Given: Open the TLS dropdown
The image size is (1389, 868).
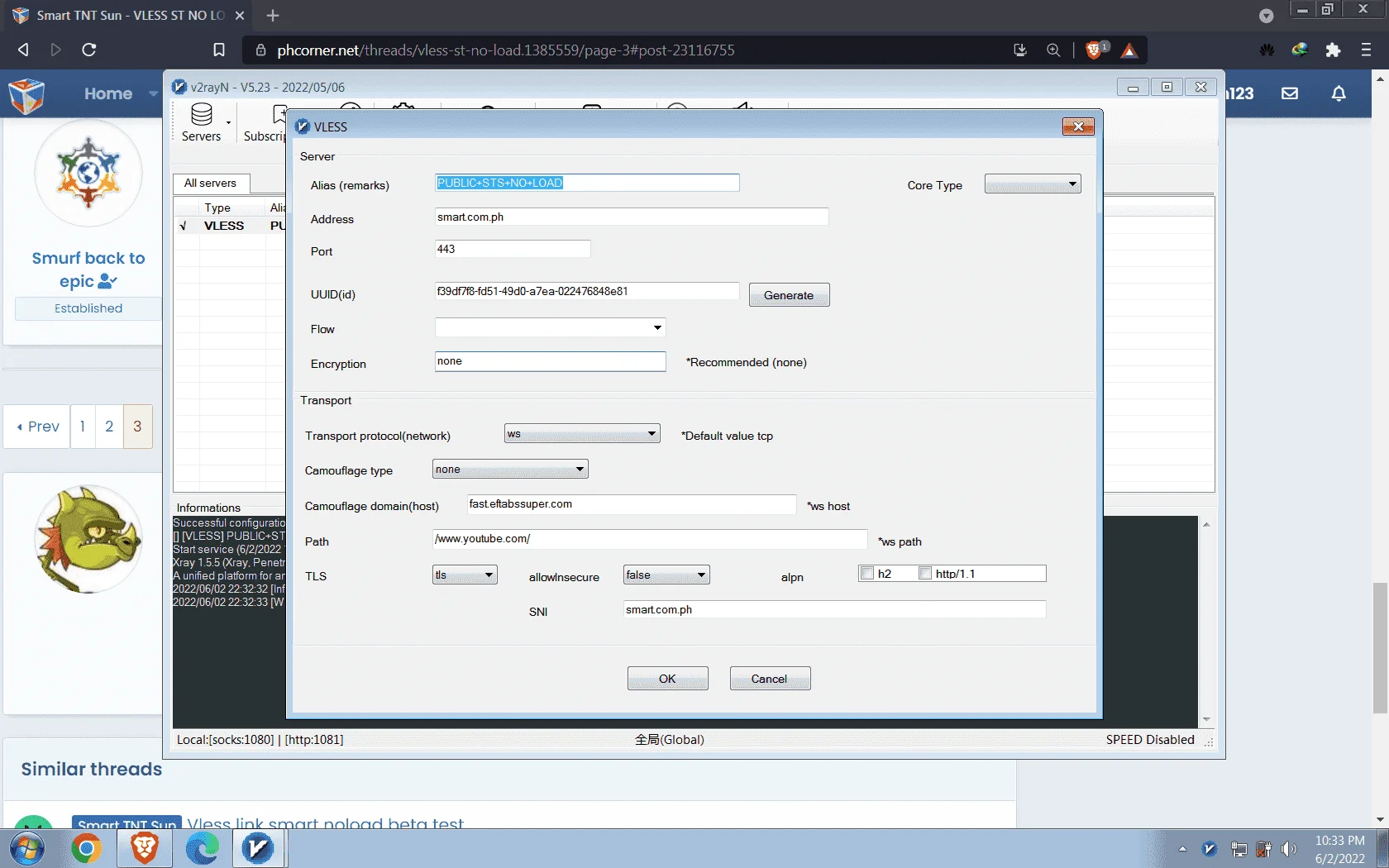Looking at the screenshot, I should (465, 575).
